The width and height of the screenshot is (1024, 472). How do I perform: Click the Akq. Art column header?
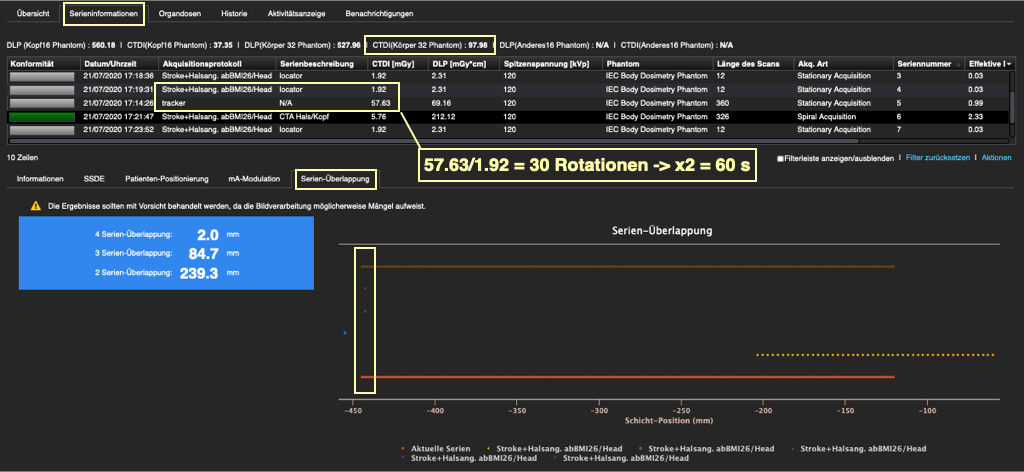click(x=843, y=64)
